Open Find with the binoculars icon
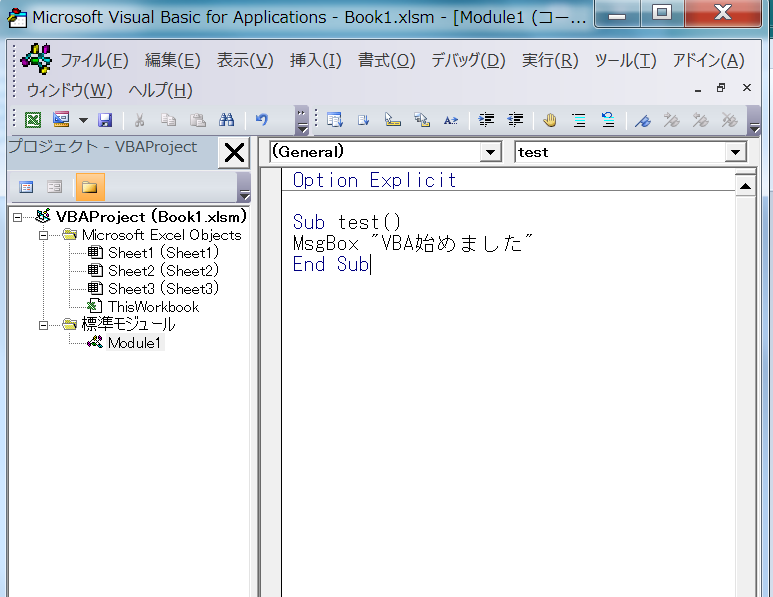This screenshot has width=773, height=597. click(226, 120)
